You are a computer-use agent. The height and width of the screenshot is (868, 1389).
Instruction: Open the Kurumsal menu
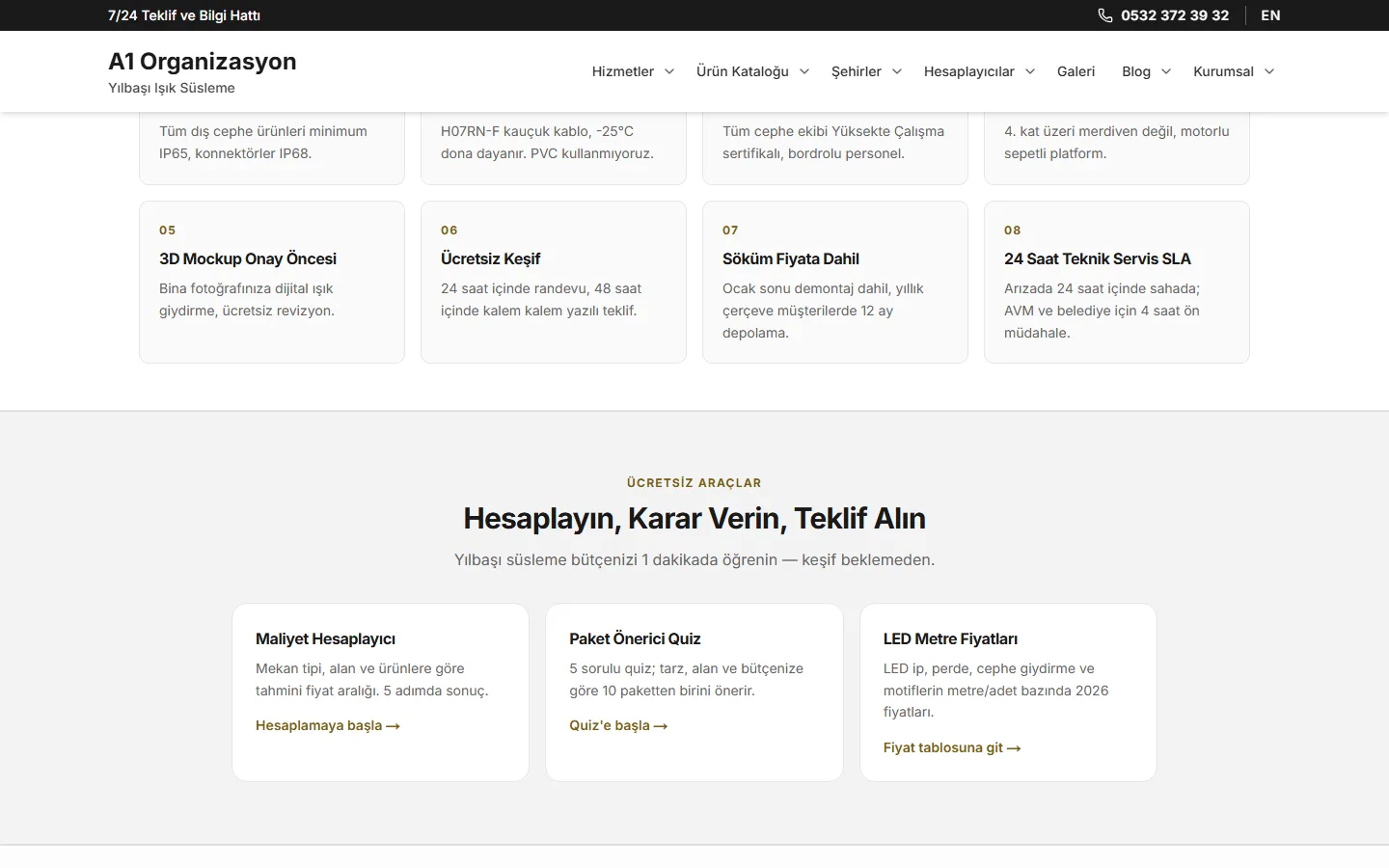(x=1223, y=71)
